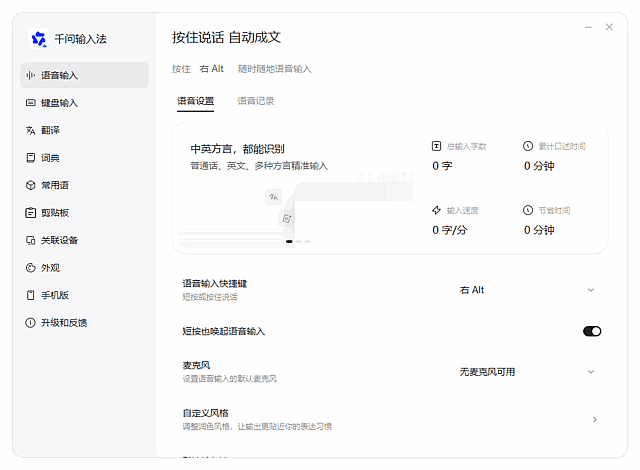
Task: Open the 常用语 sidebar section
Action: pos(84,185)
